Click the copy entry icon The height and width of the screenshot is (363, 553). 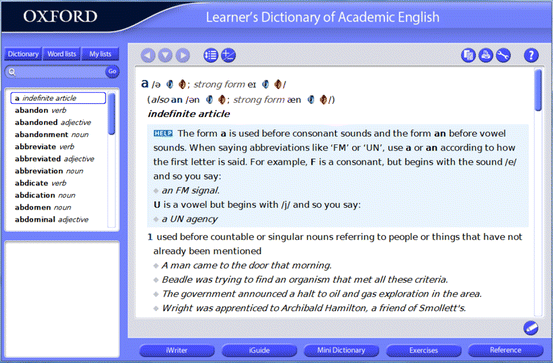(x=468, y=55)
